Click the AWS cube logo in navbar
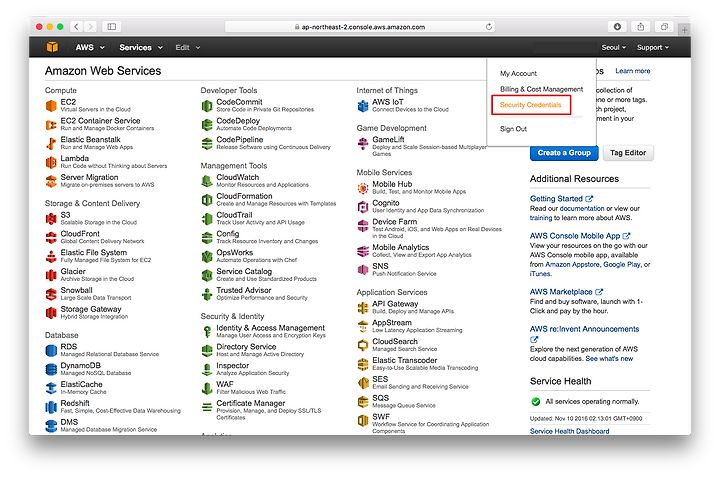The height and width of the screenshot is (477, 720). click(x=52, y=47)
